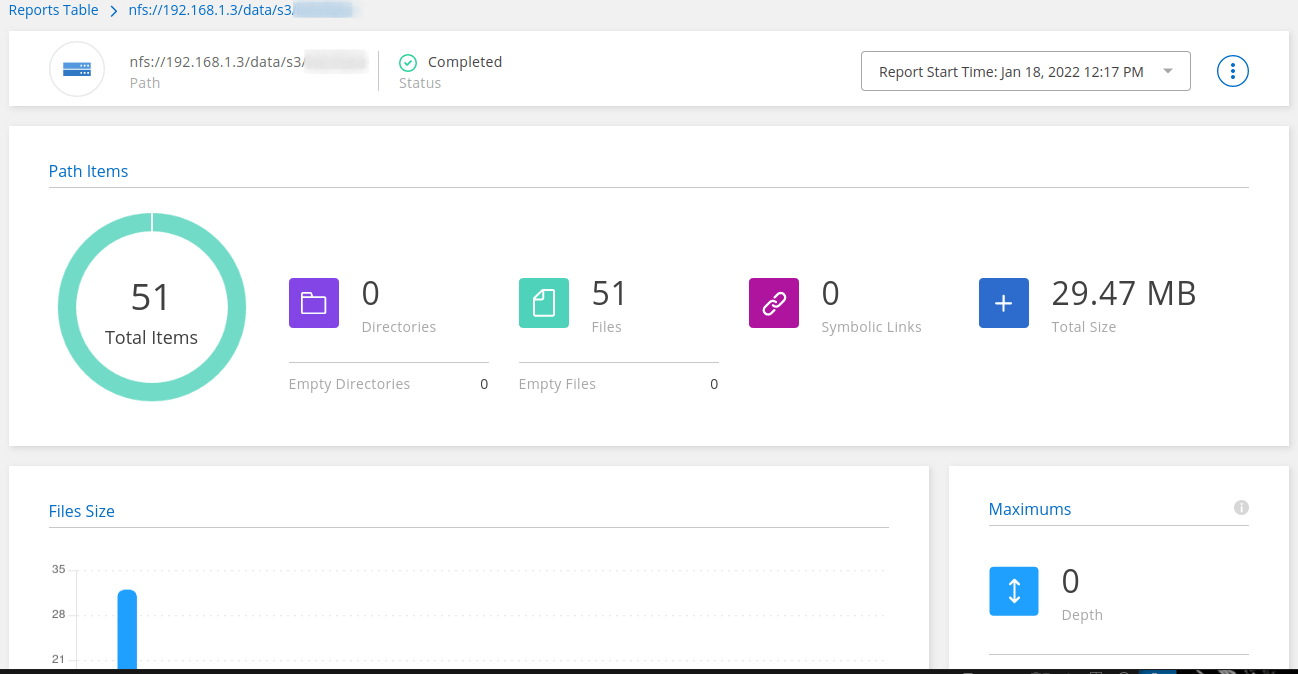
Task: Select the teal Files icon
Action: tap(544, 303)
